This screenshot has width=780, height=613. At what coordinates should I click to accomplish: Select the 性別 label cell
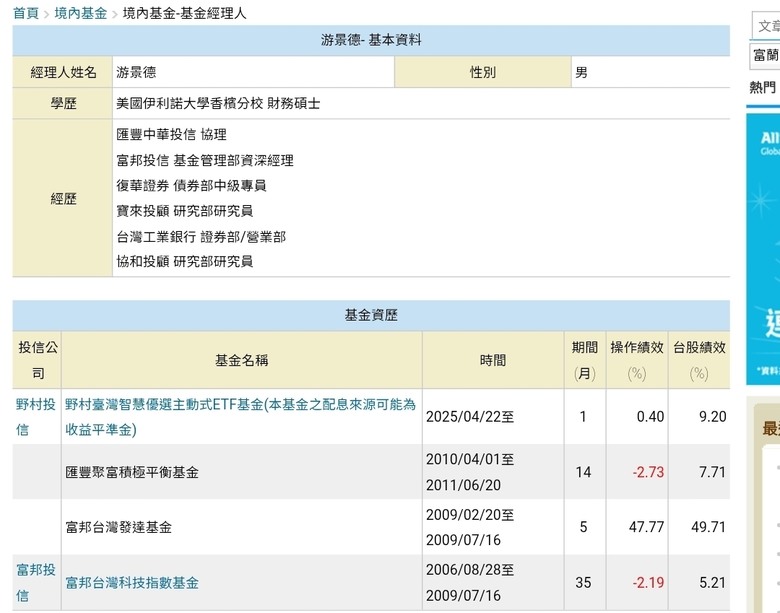coord(483,73)
